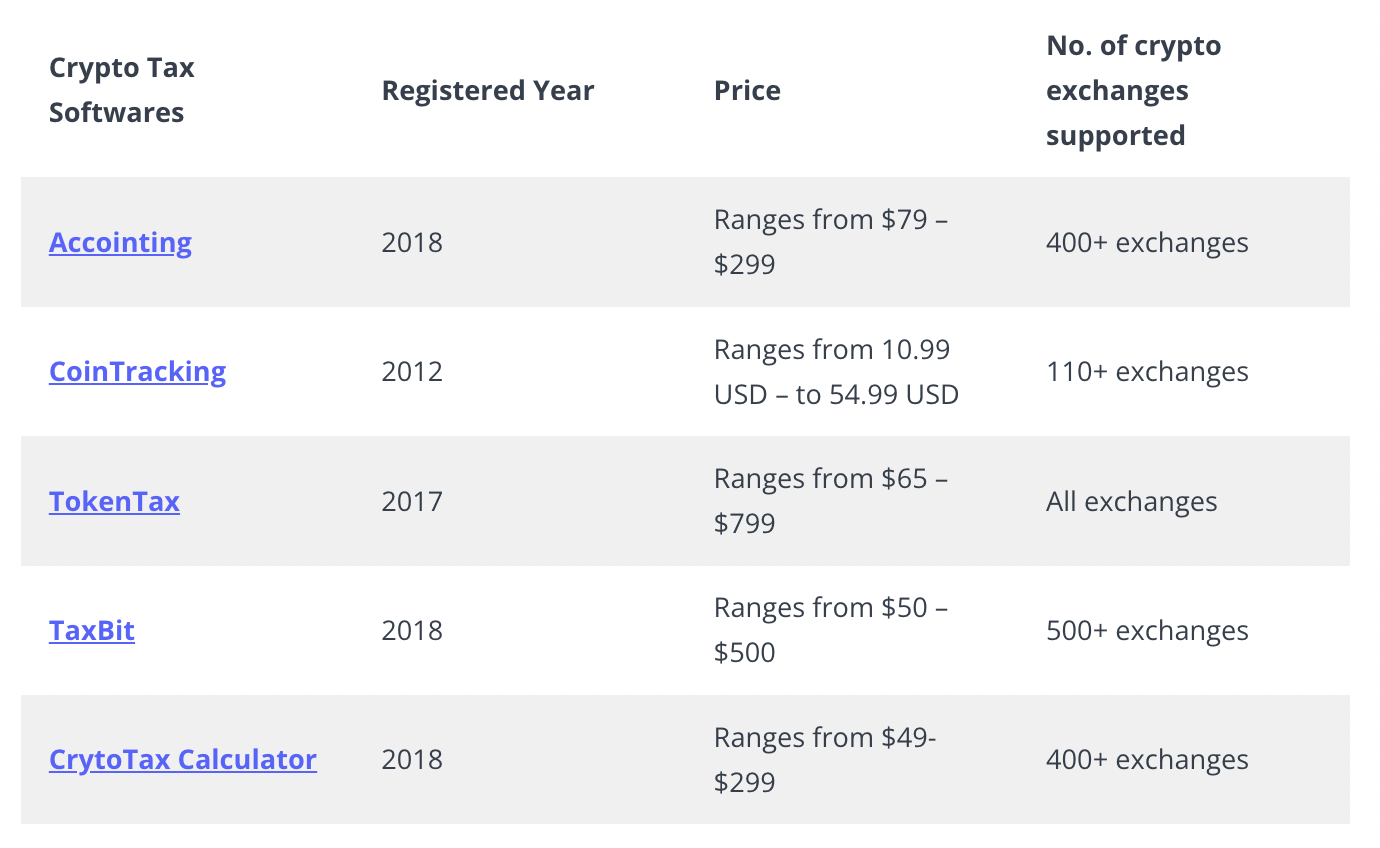Select the All exchanges cell
Viewport: 1380px width, 848px height.
click(x=1131, y=501)
